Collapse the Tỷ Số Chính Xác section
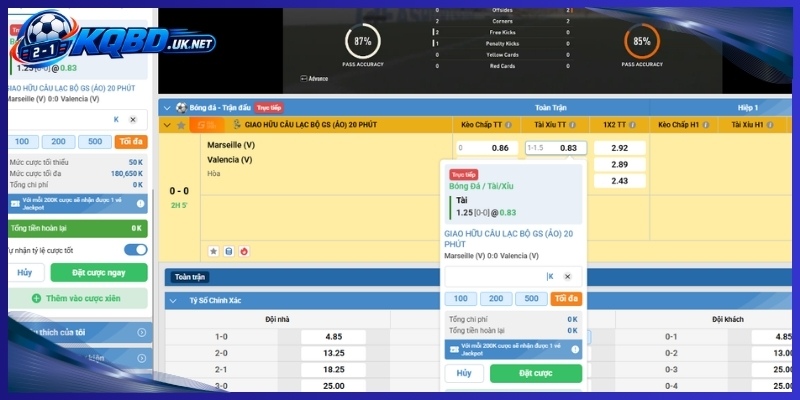Screen dimensions: 800x400 click(x=173, y=301)
